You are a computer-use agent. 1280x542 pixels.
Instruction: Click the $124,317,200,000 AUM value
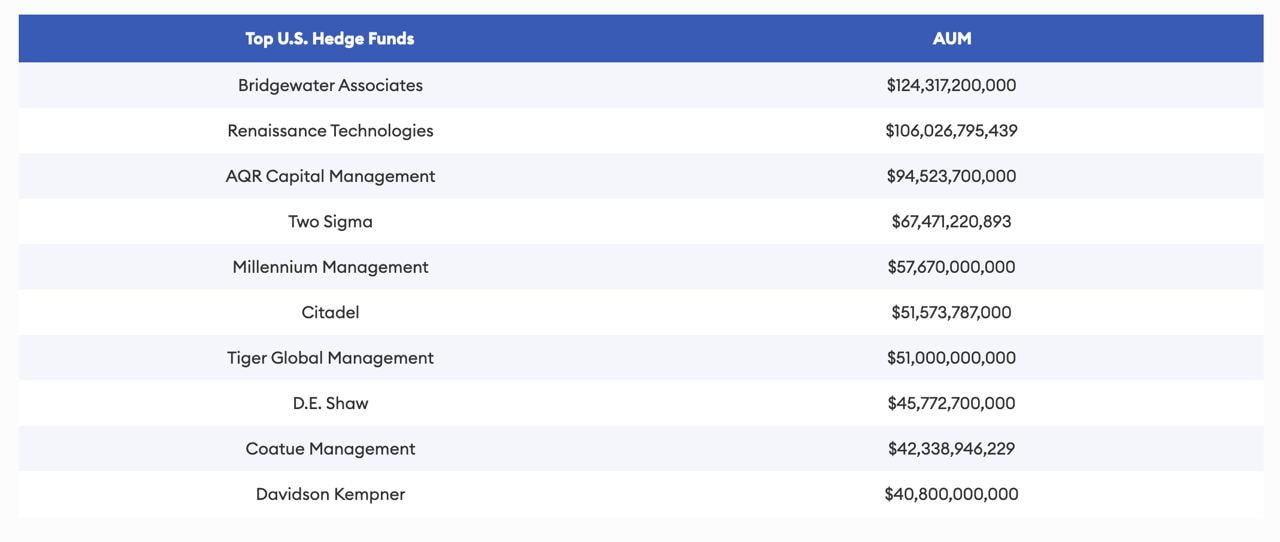pos(951,85)
